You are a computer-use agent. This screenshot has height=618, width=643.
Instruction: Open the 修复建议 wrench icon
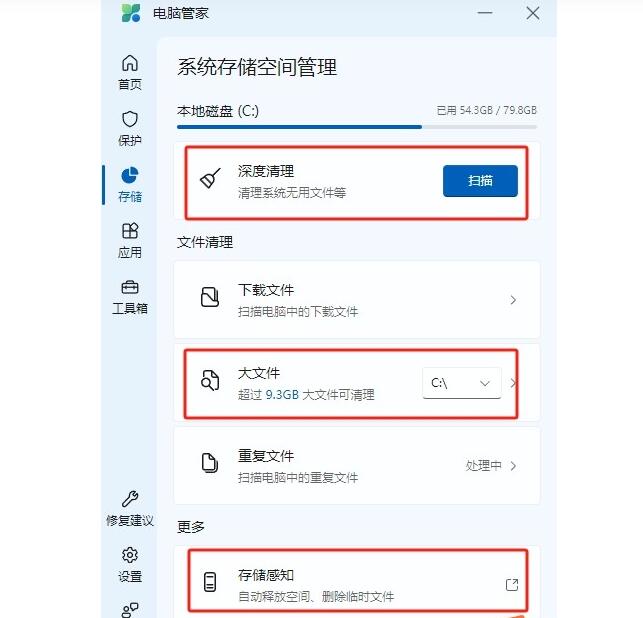[x=130, y=499]
